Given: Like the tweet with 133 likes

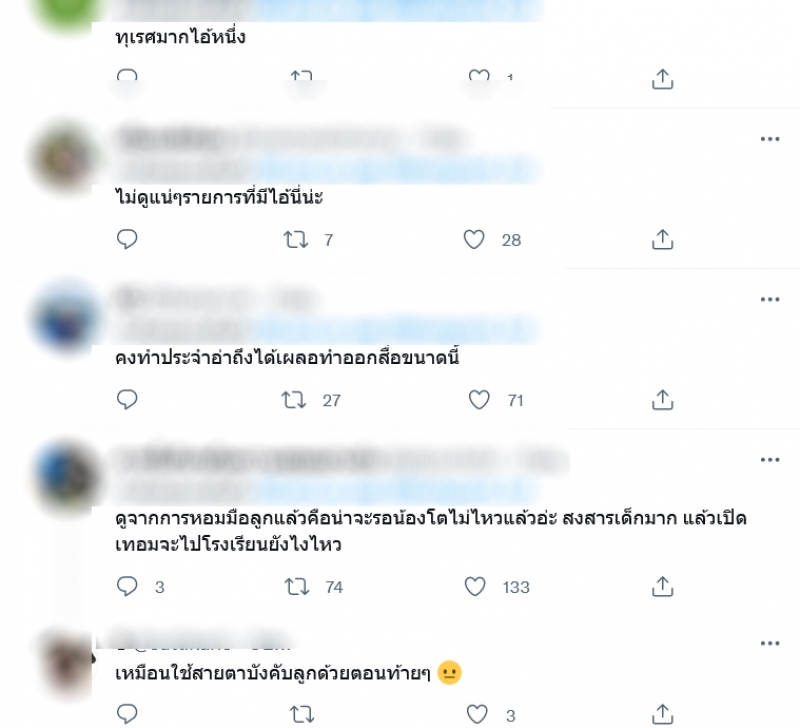Looking at the screenshot, I should click(475, 586).
